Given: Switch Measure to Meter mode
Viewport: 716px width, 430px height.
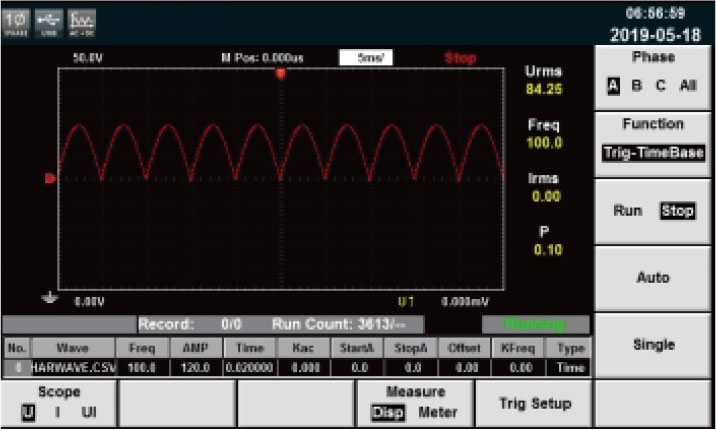Looking at the screenshot, I should pyautogui.click(x=437, y=413).
